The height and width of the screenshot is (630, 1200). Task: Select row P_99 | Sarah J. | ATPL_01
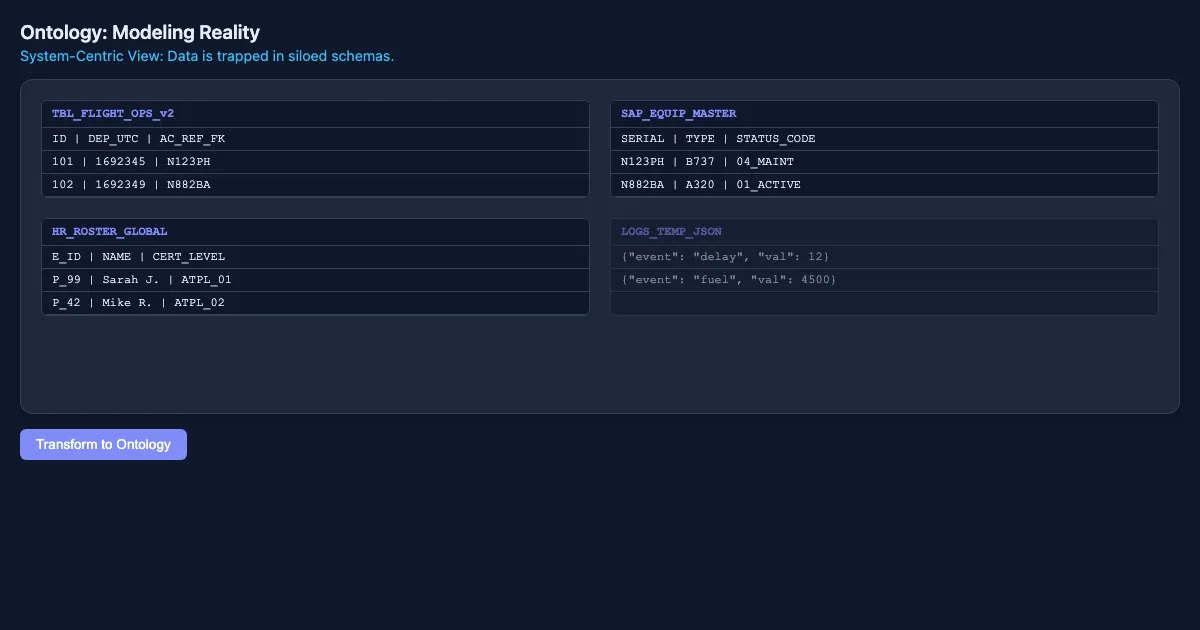tap(315, 280)
